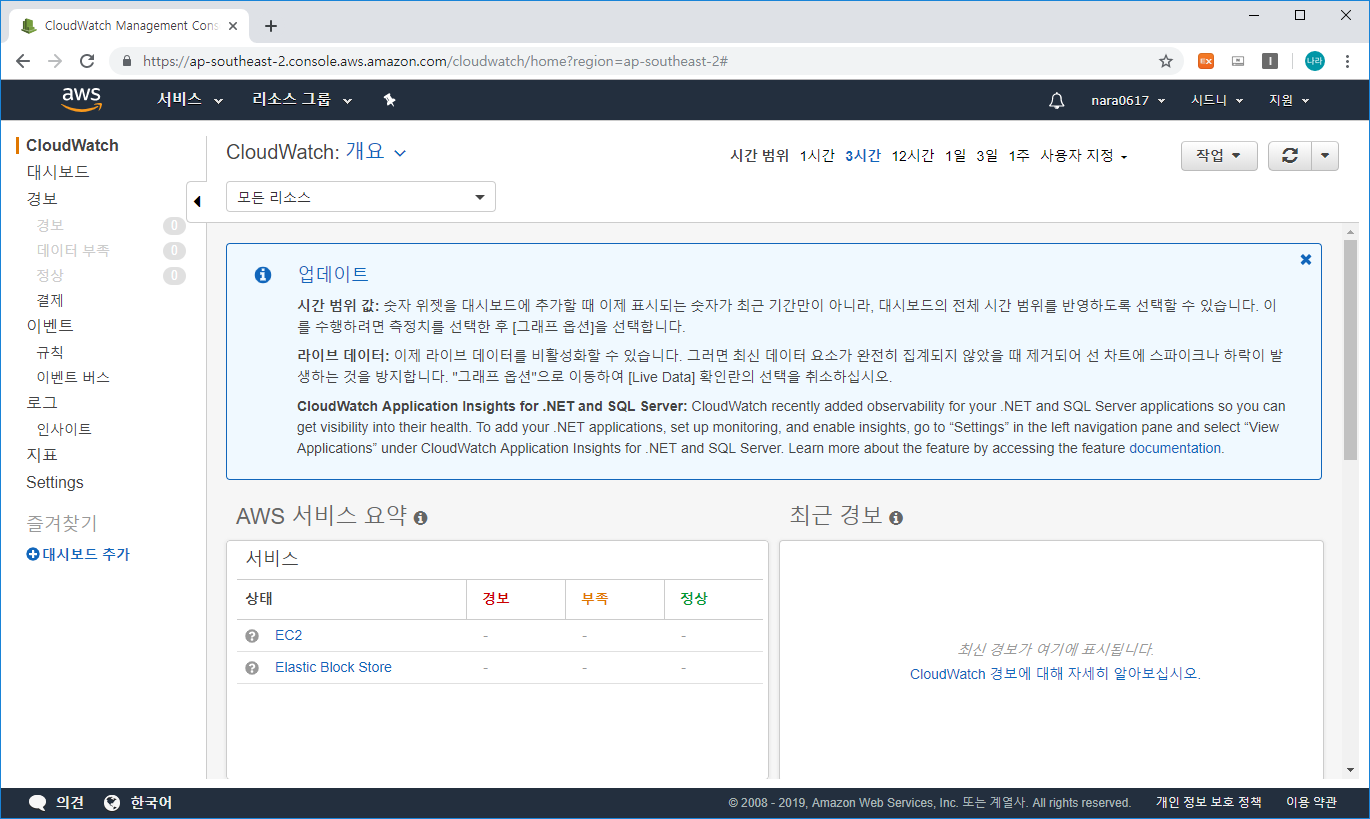Click the AWS logo home icon
1370x819 pixels.
[81, 99]
